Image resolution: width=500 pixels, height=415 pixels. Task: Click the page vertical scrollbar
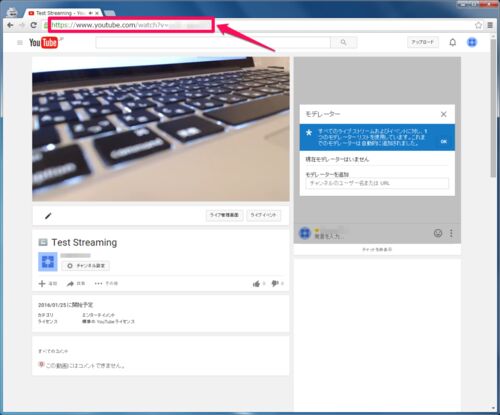pyautogui.click(x=493, y=109)
